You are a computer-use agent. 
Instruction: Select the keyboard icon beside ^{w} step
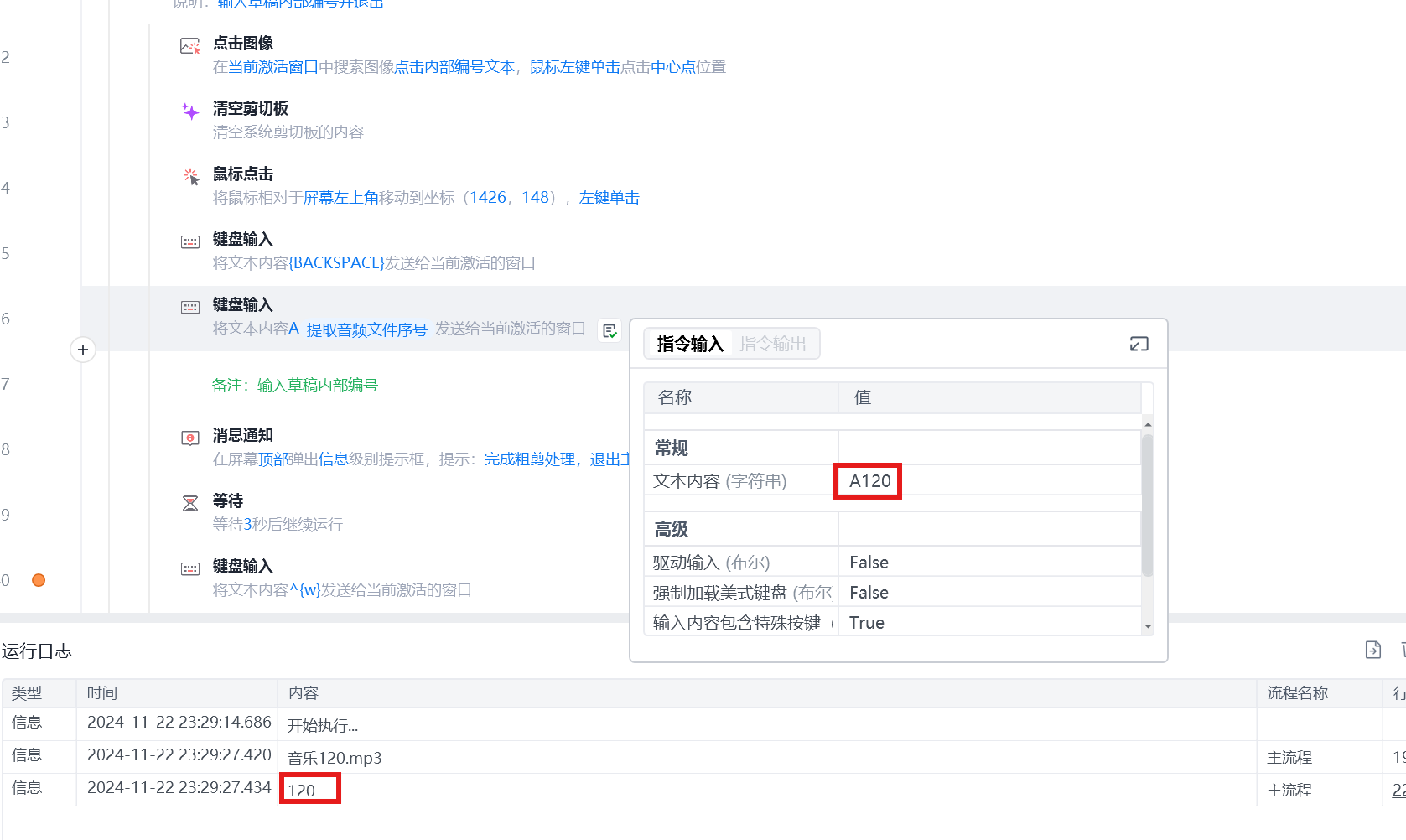point(189,568)
